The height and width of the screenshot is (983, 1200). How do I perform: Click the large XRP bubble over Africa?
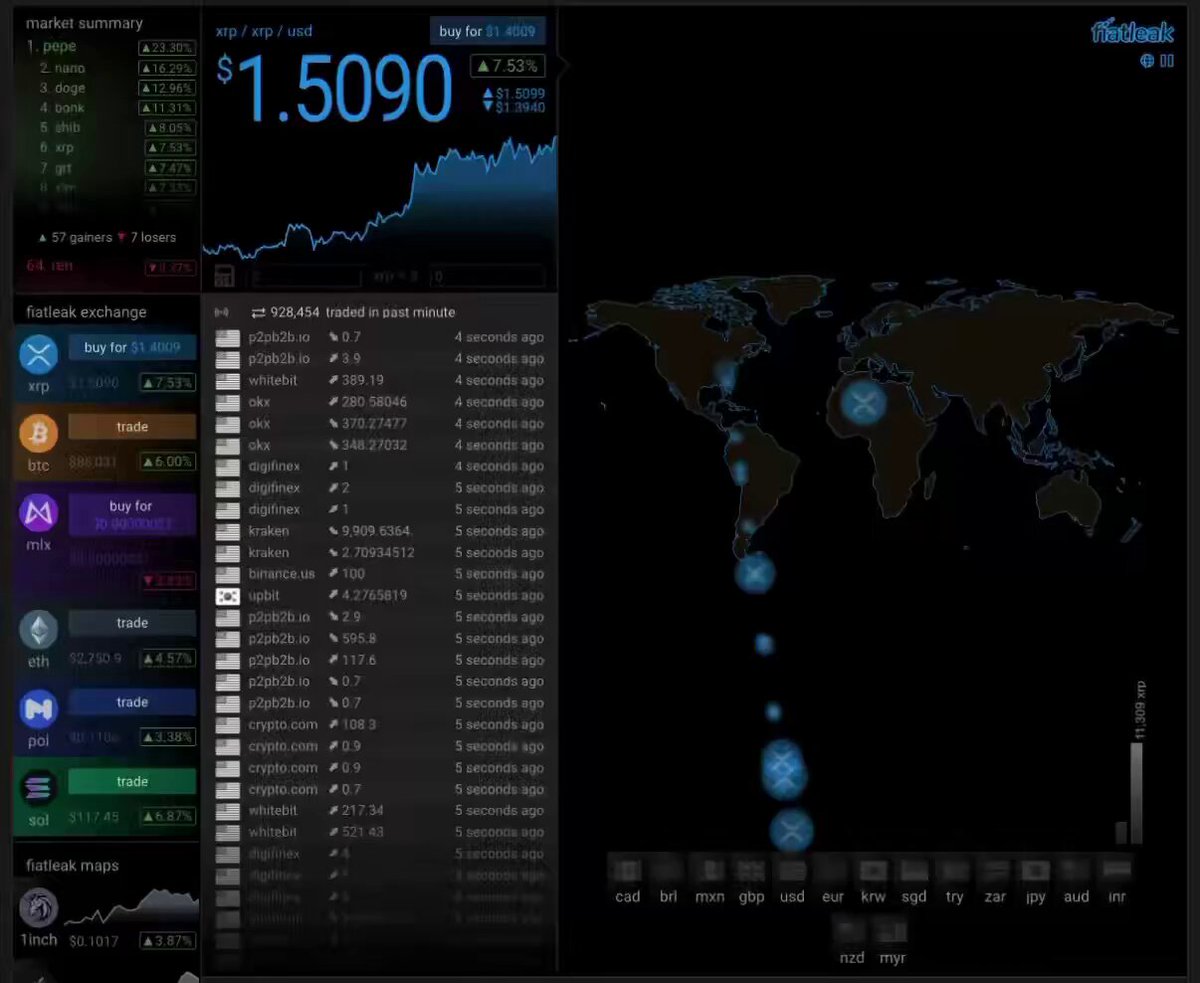pyautogui.click(x=863, y=403)
